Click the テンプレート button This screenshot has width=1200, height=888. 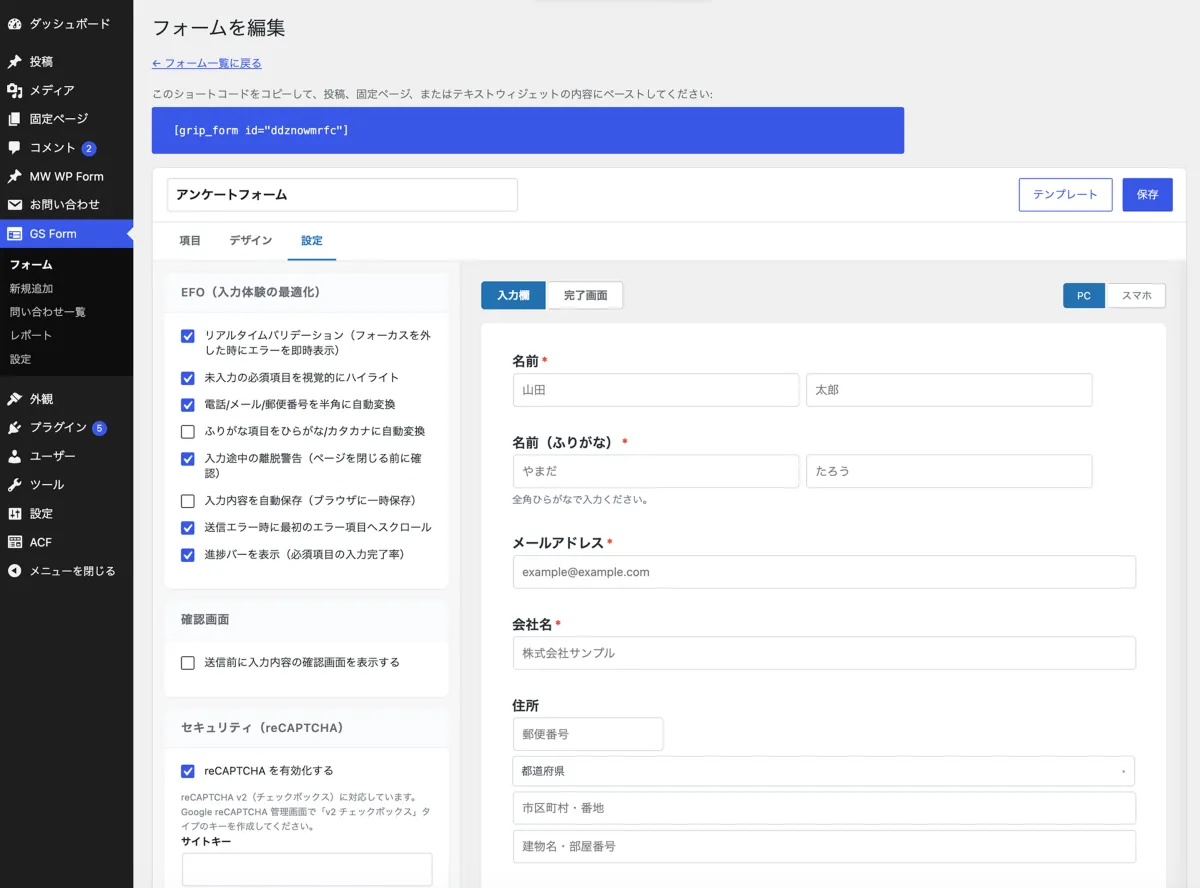1065,195
